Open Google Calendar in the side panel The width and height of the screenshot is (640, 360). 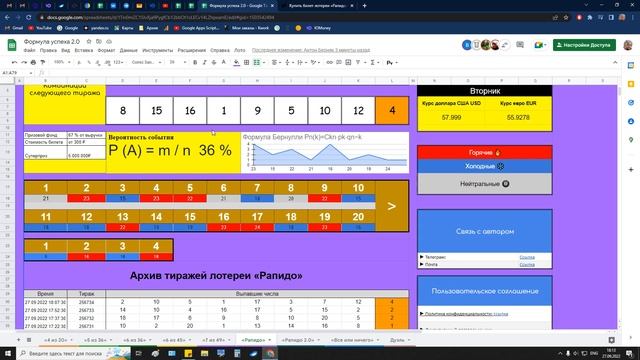point(631,65)
